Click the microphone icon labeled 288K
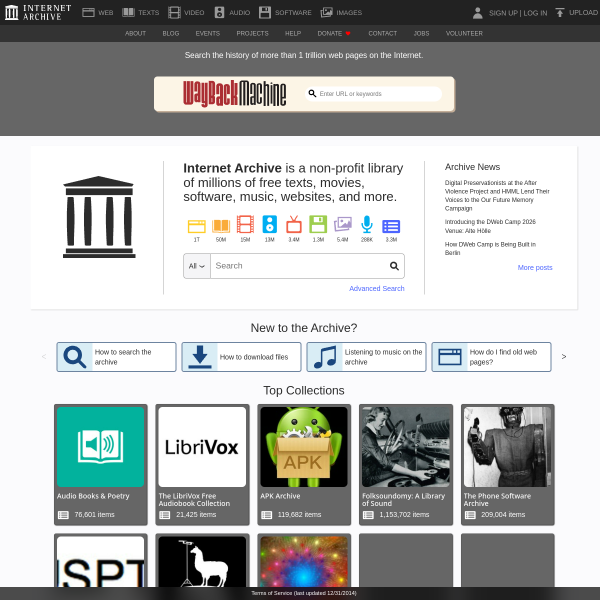The image size is (600, 600). (367, 224)
